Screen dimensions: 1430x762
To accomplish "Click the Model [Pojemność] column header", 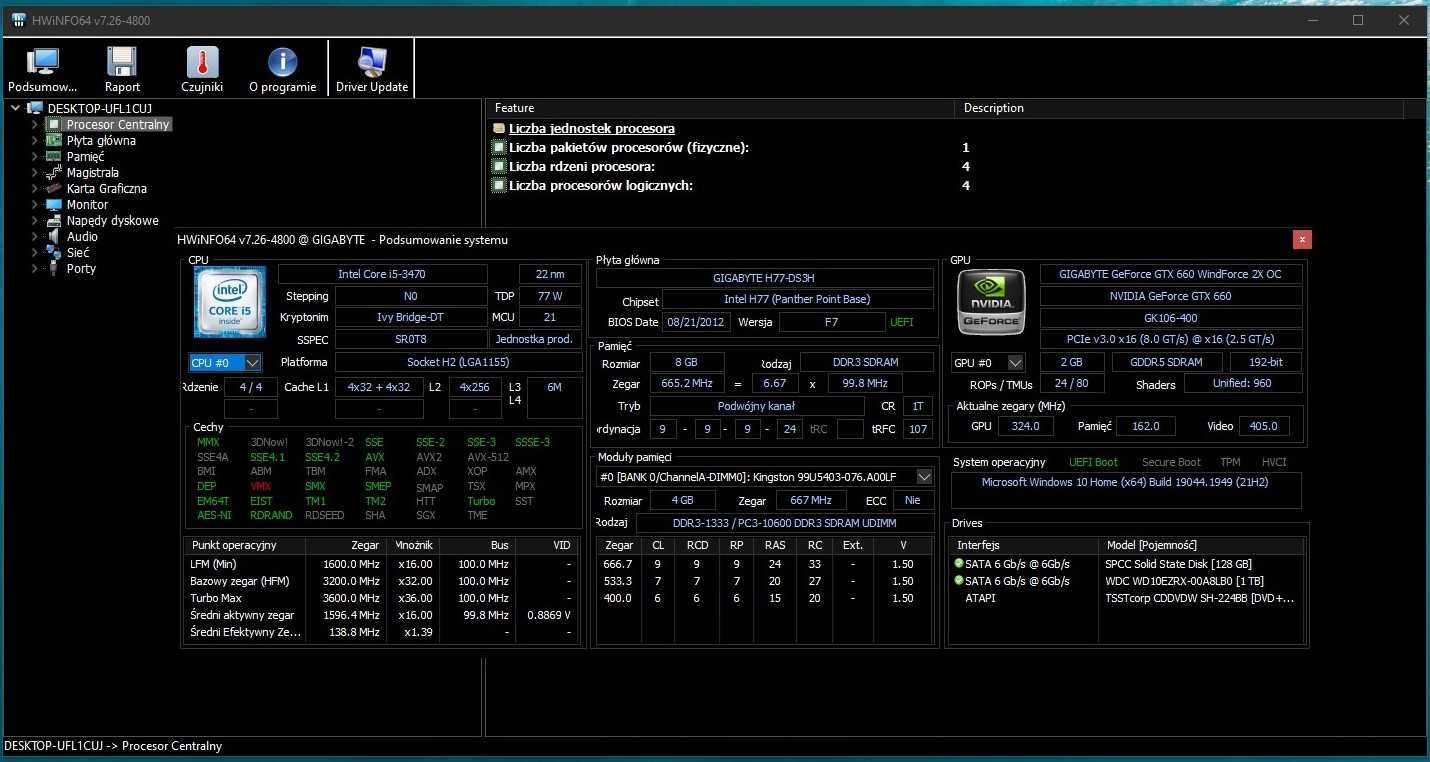I will (1202, 545).
